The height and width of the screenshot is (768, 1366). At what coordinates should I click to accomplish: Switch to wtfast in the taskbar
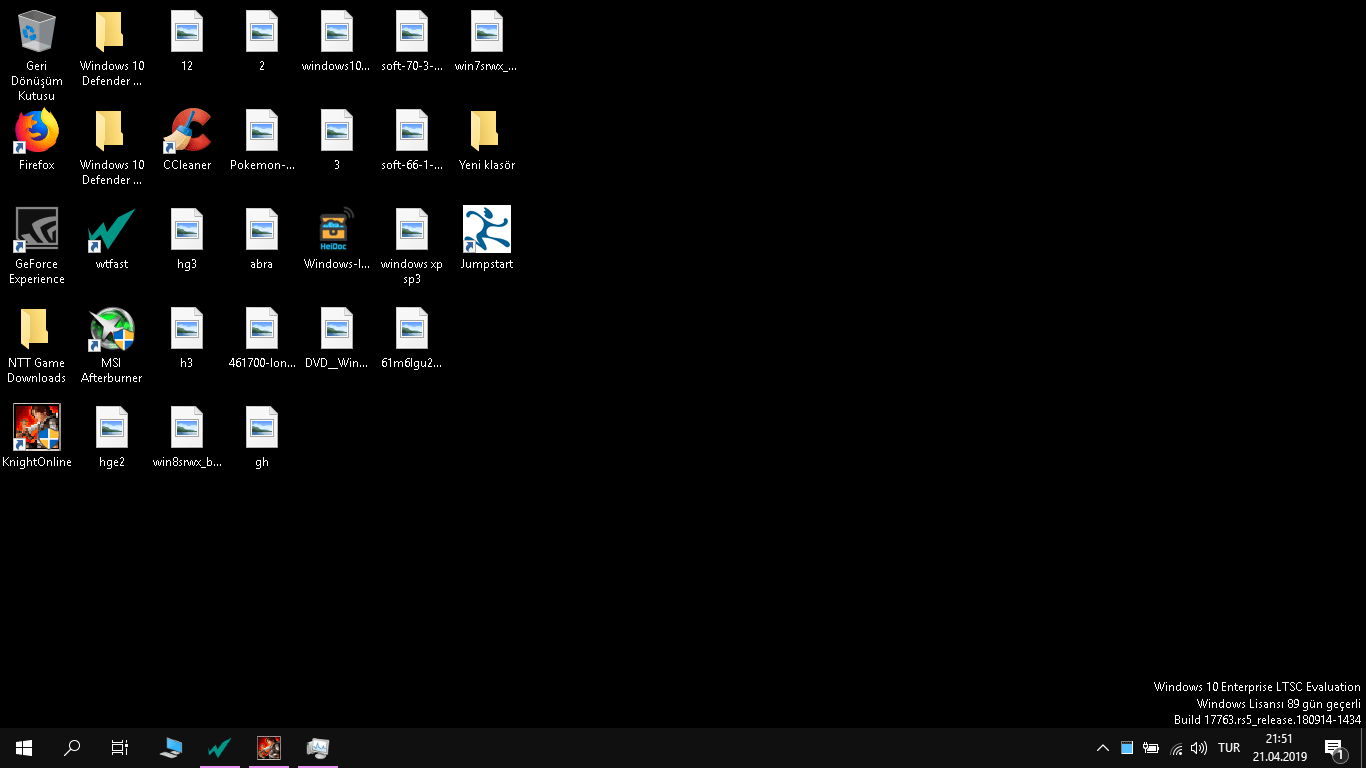220,748
